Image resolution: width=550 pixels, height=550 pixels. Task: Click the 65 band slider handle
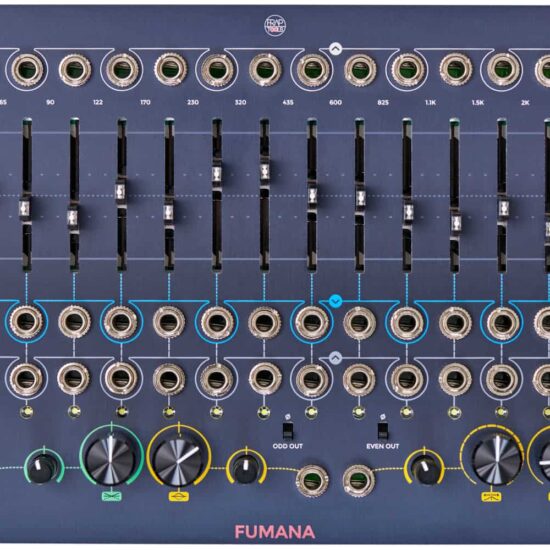click(x=25, y=208)
